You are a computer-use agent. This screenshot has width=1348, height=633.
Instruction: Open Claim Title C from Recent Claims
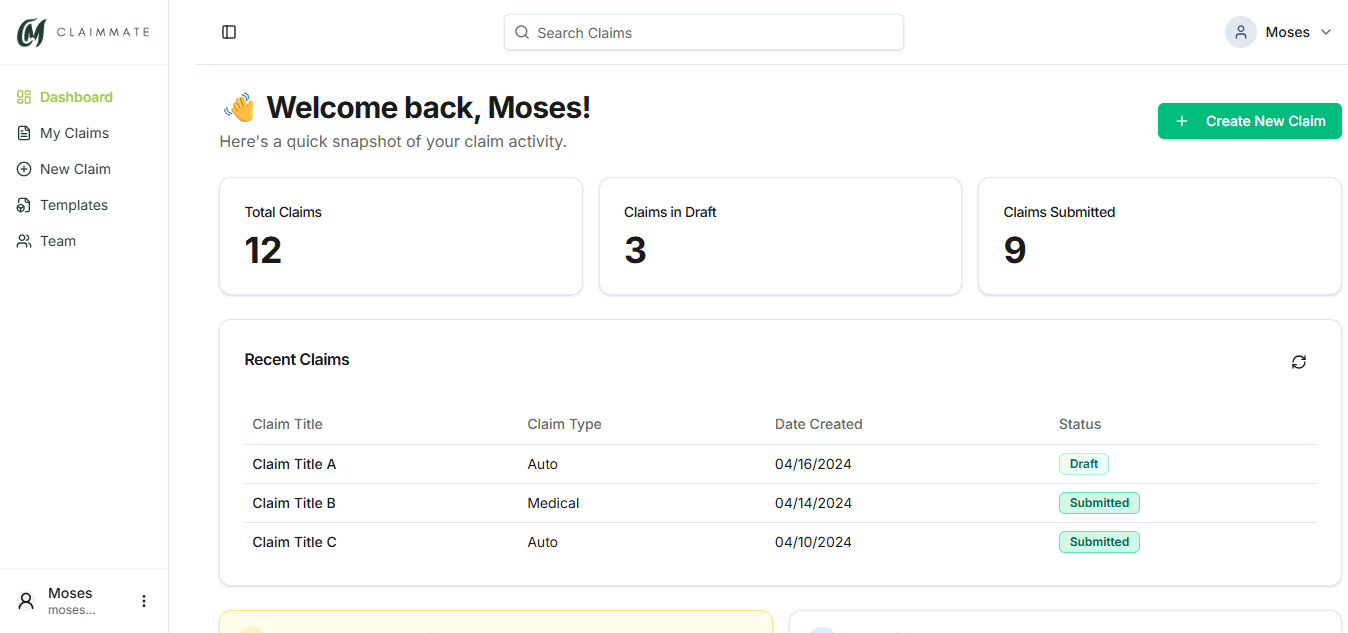click(293, 541)
